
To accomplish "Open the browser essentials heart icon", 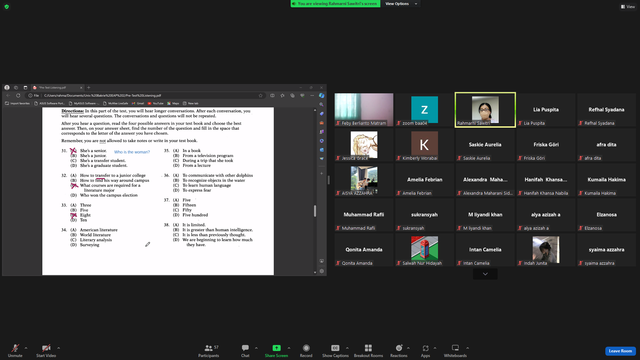I will tap(302, 96).
